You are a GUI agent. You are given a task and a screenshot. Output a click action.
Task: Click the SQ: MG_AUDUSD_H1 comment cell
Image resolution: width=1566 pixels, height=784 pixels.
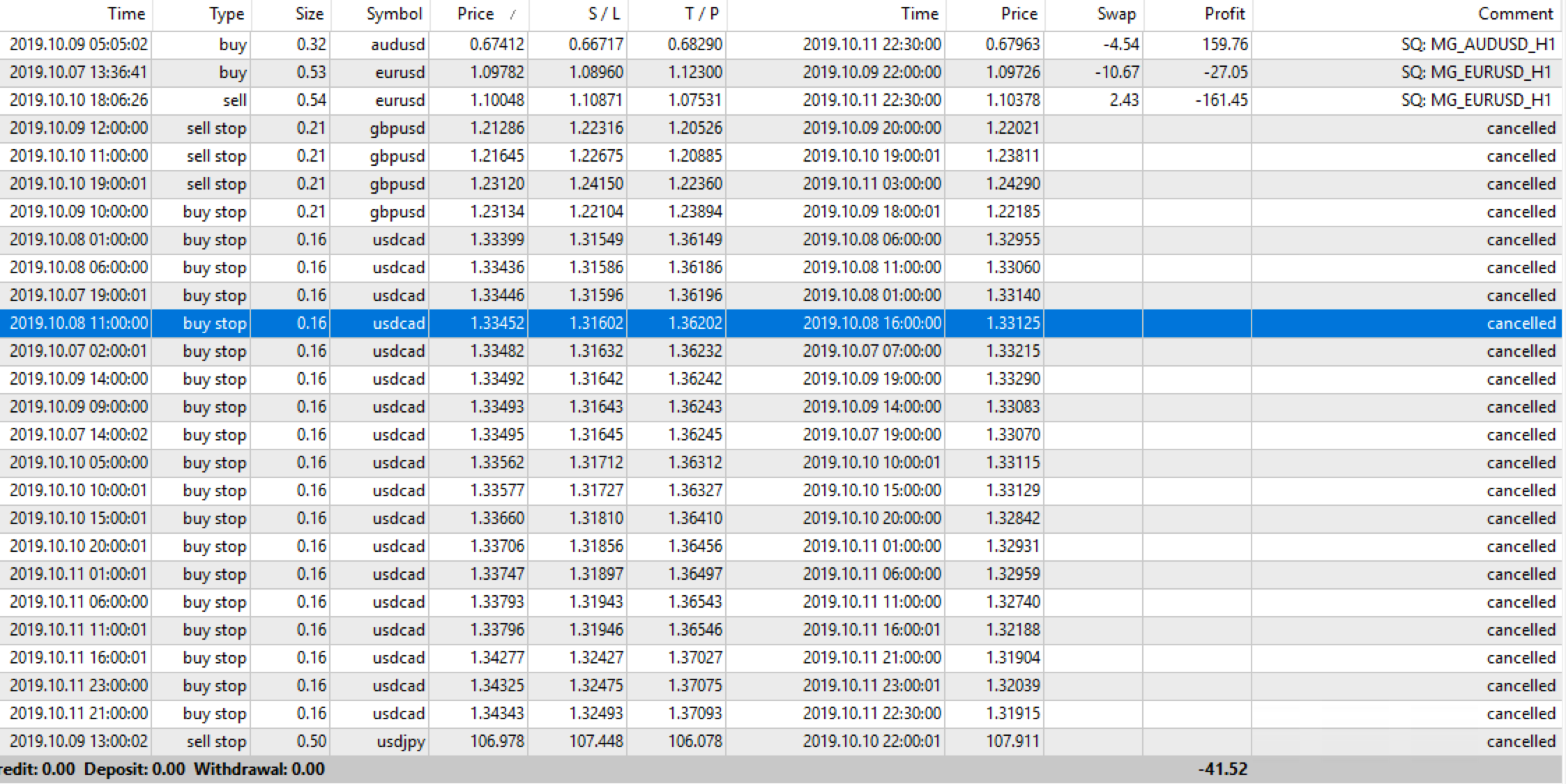(1477, 45)
